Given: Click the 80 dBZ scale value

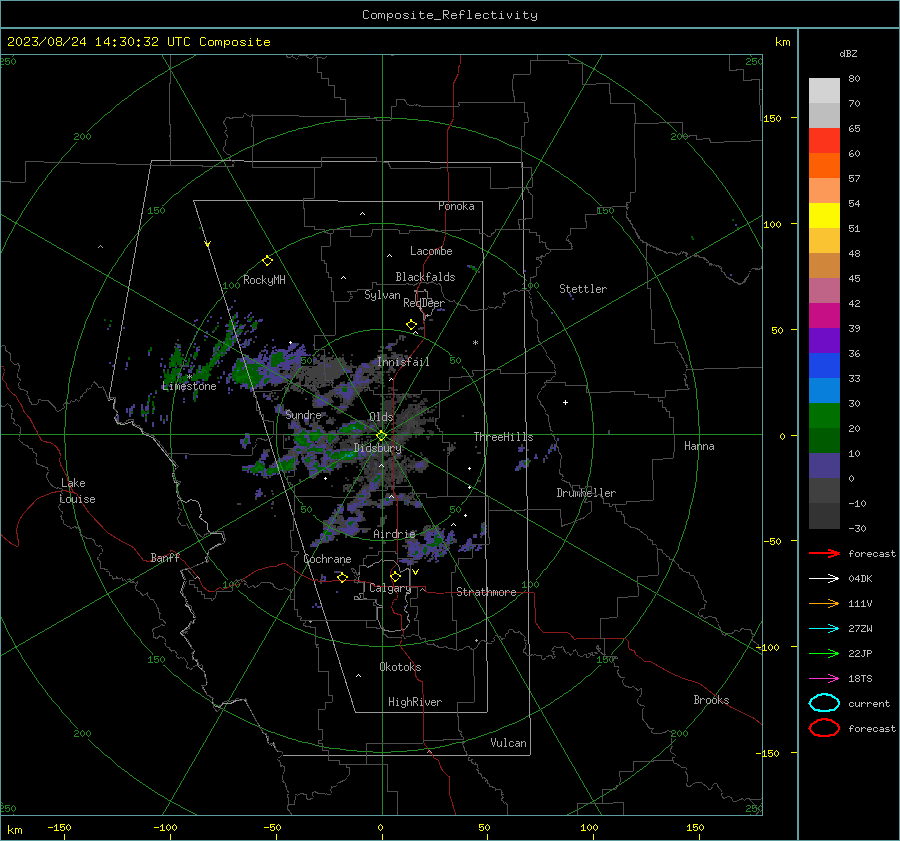Looking at the screenshot, I should (x=854, y=79).
